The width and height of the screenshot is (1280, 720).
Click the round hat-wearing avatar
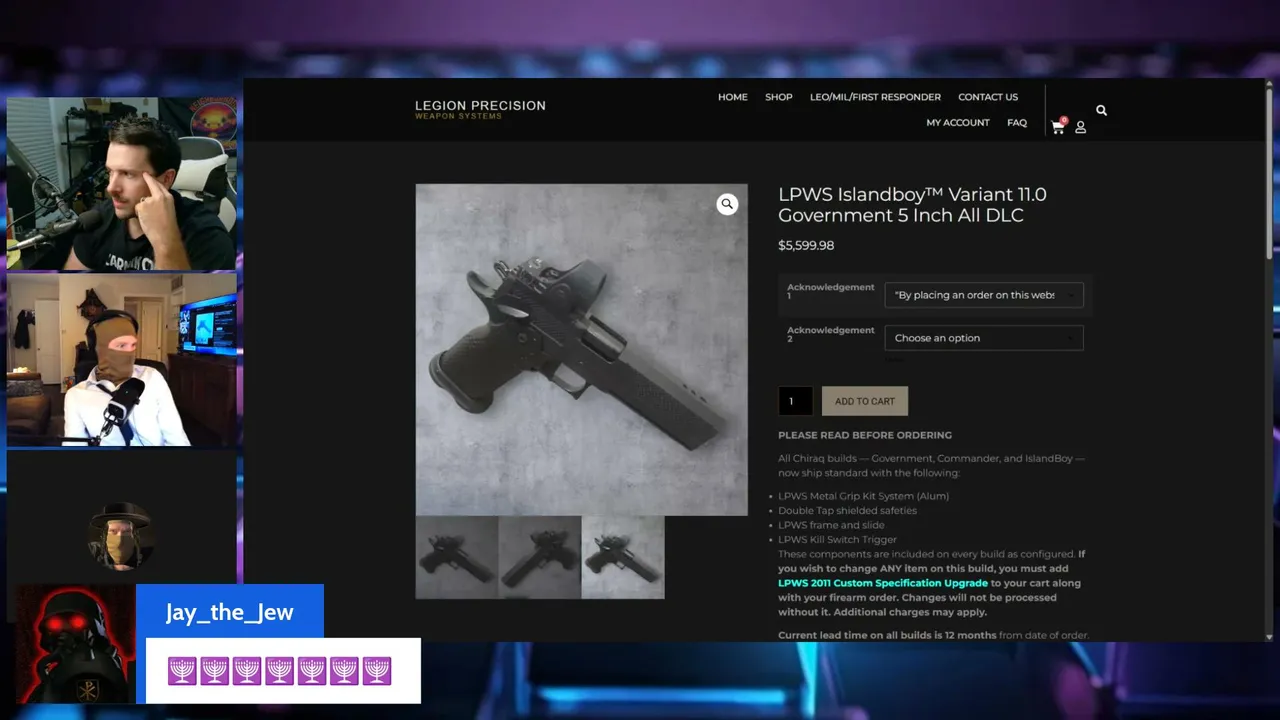[x=121, y=537]
